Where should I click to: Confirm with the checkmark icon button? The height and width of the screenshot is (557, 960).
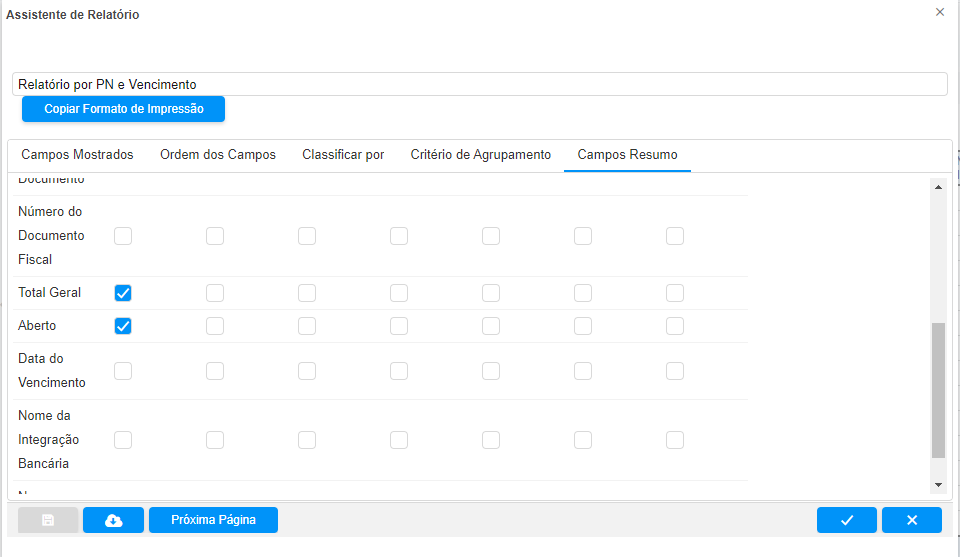click(846, 520)
